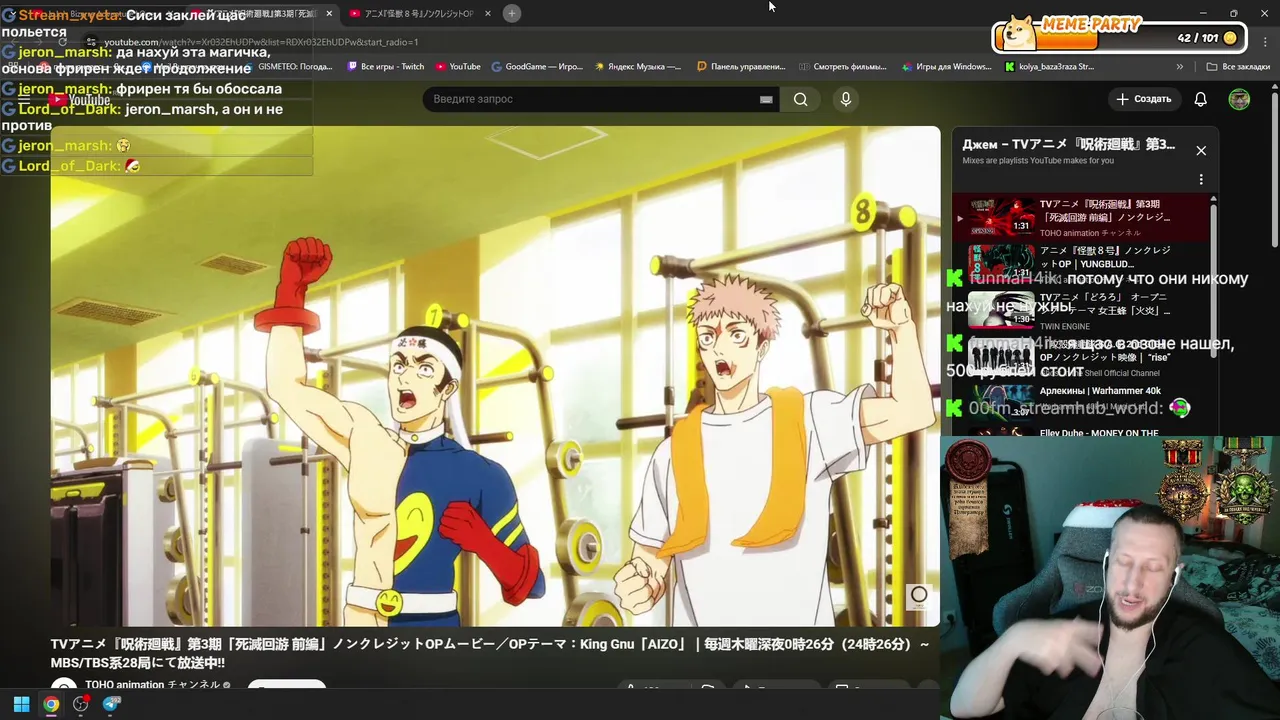1280x720 pixels.
Task: Click the video title text
Action: pyautogui.click(x=490, y=654)
